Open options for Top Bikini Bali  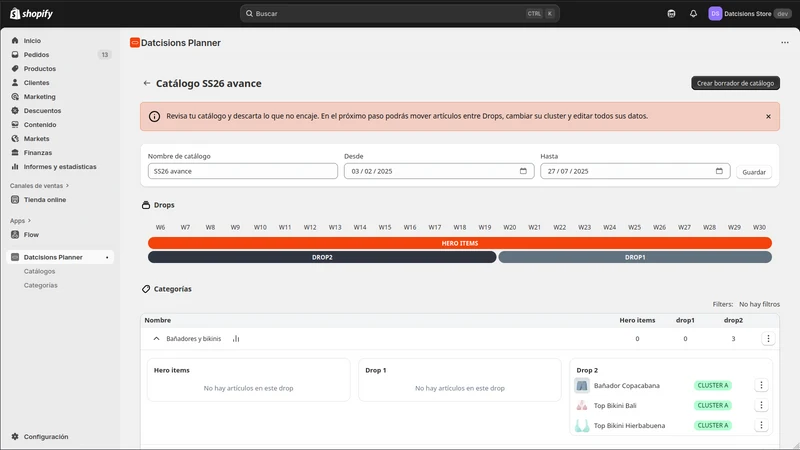[x=761, y=405]
